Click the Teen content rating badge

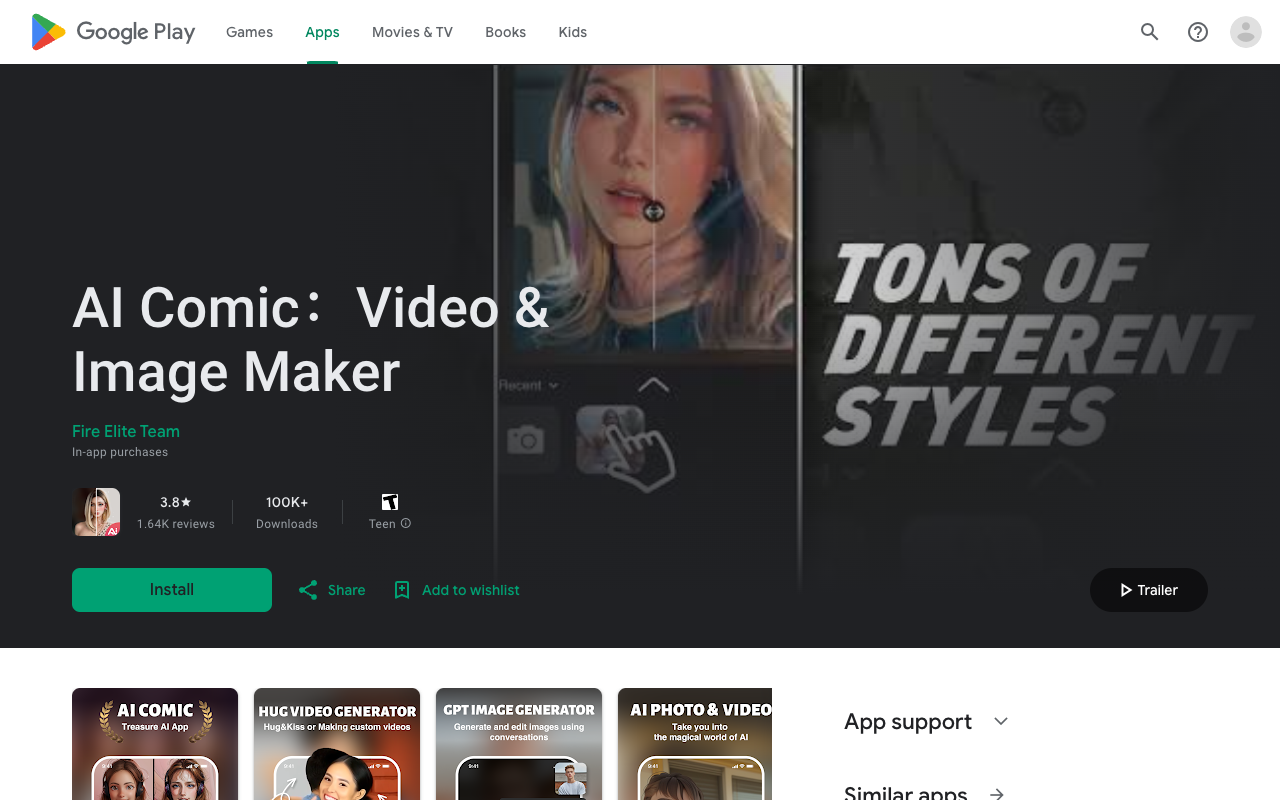click(x=390, y=502)
